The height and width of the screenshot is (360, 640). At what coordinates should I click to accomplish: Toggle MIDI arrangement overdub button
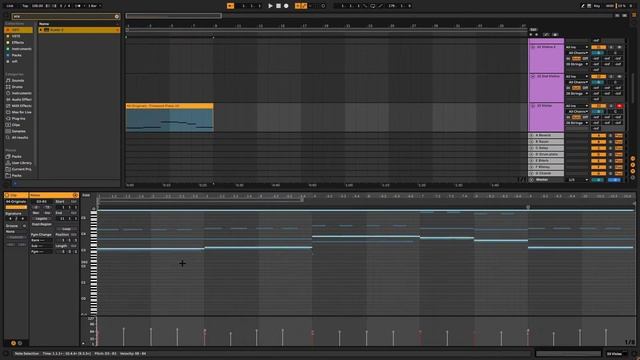coord(298,6)
